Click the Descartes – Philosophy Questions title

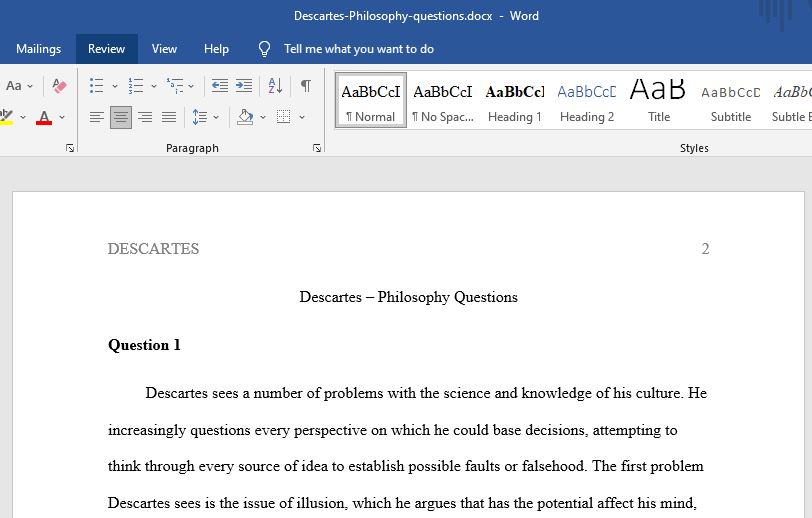[x=409, y=297]
